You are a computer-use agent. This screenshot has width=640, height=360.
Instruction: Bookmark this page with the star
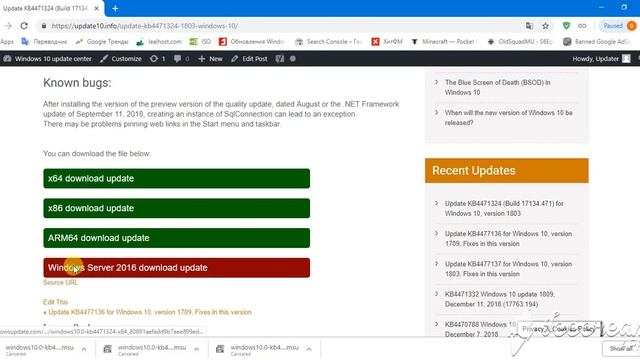[545, 26]
